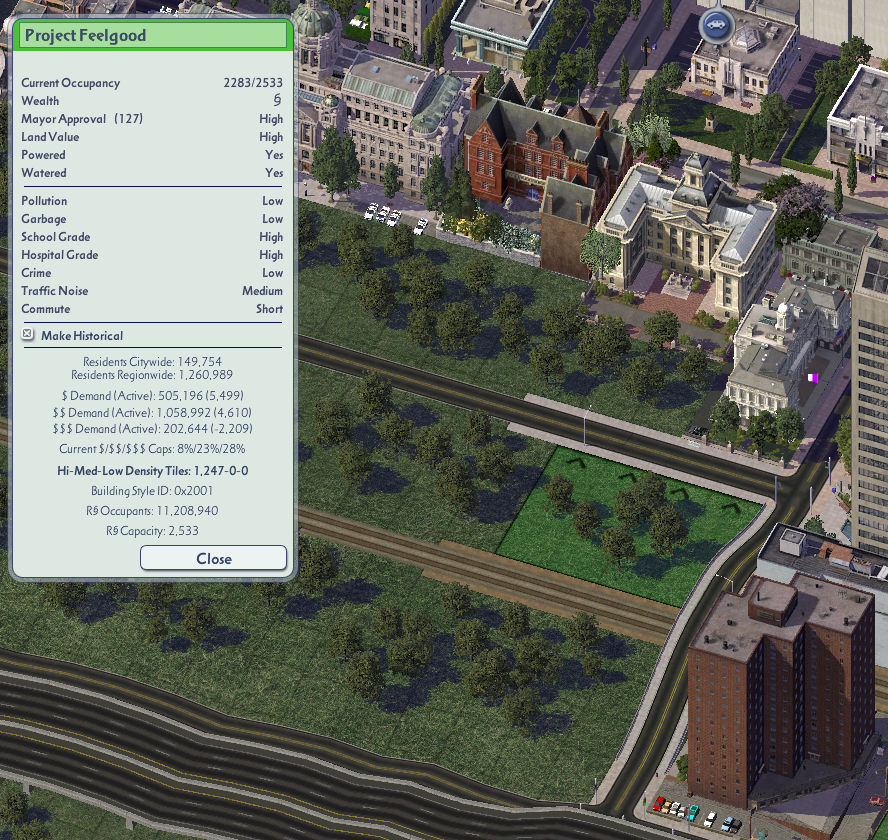Click the blue car traffic bubble icon
The image size is (888, 840).
coord(716,25)
